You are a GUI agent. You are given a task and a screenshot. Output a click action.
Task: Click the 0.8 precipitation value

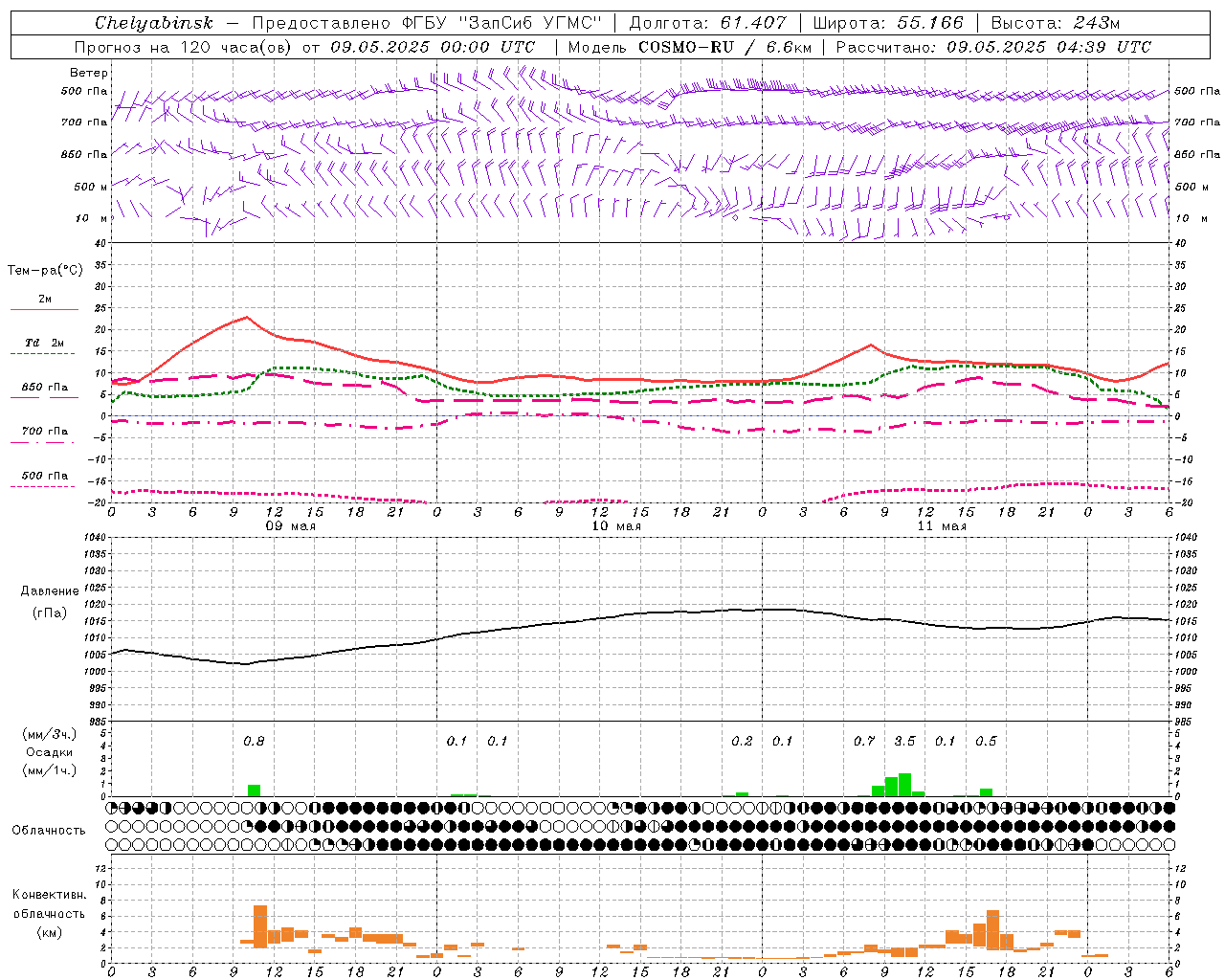254,742
